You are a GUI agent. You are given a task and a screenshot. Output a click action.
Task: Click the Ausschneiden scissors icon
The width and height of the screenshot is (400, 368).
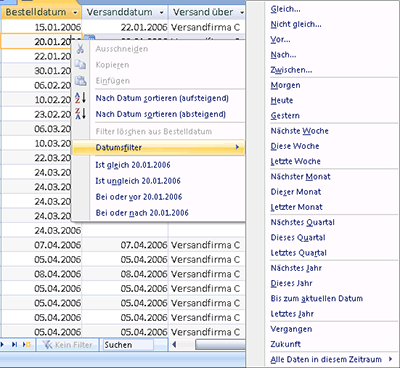80,49
